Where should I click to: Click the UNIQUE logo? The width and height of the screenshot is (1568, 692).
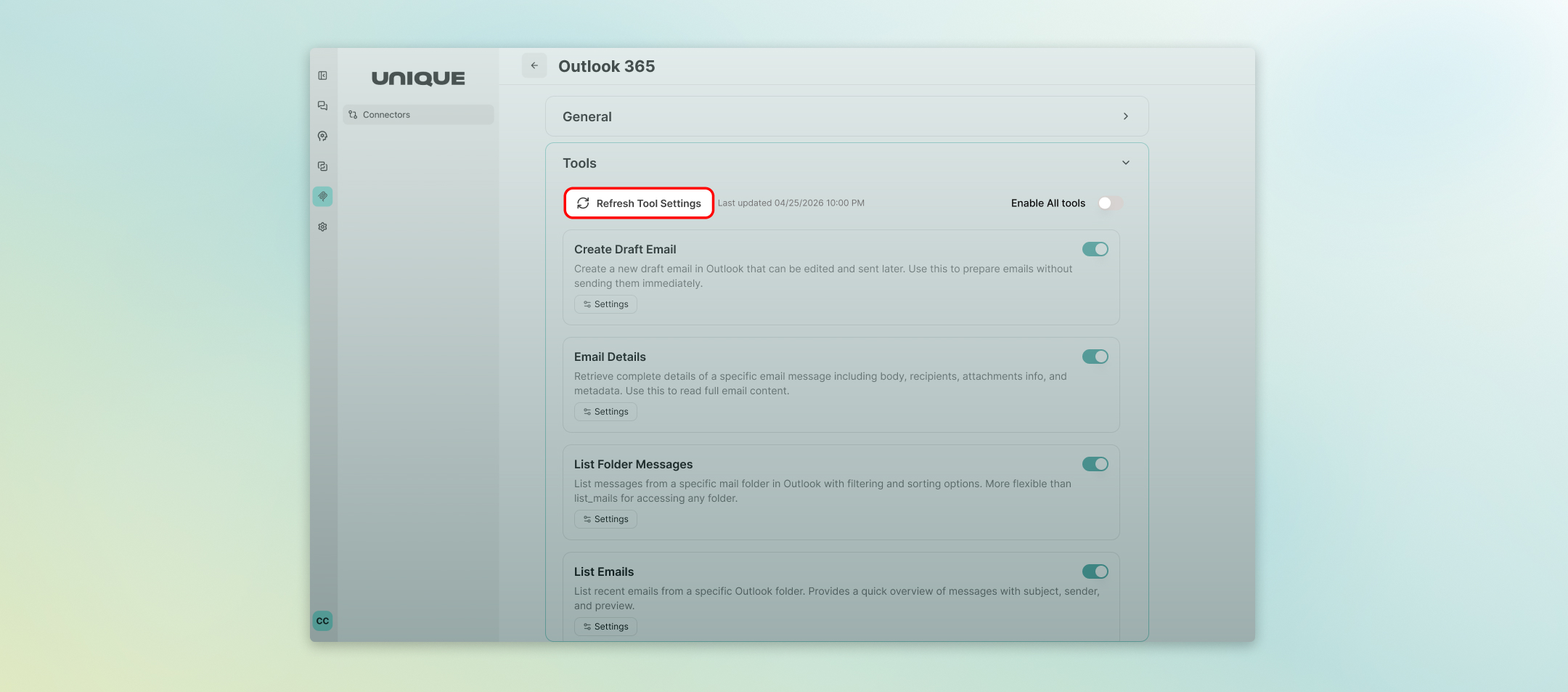(418, 78)
